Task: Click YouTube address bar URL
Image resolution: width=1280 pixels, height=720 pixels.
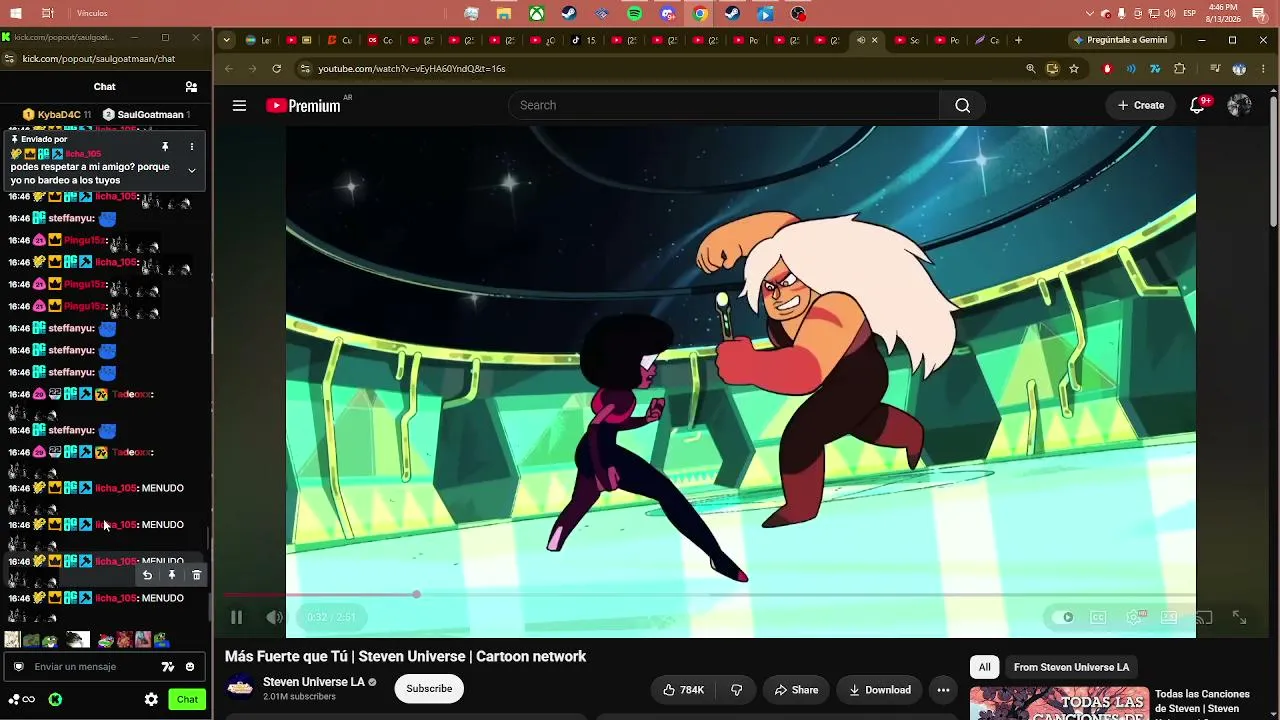Action: (412, 69)
